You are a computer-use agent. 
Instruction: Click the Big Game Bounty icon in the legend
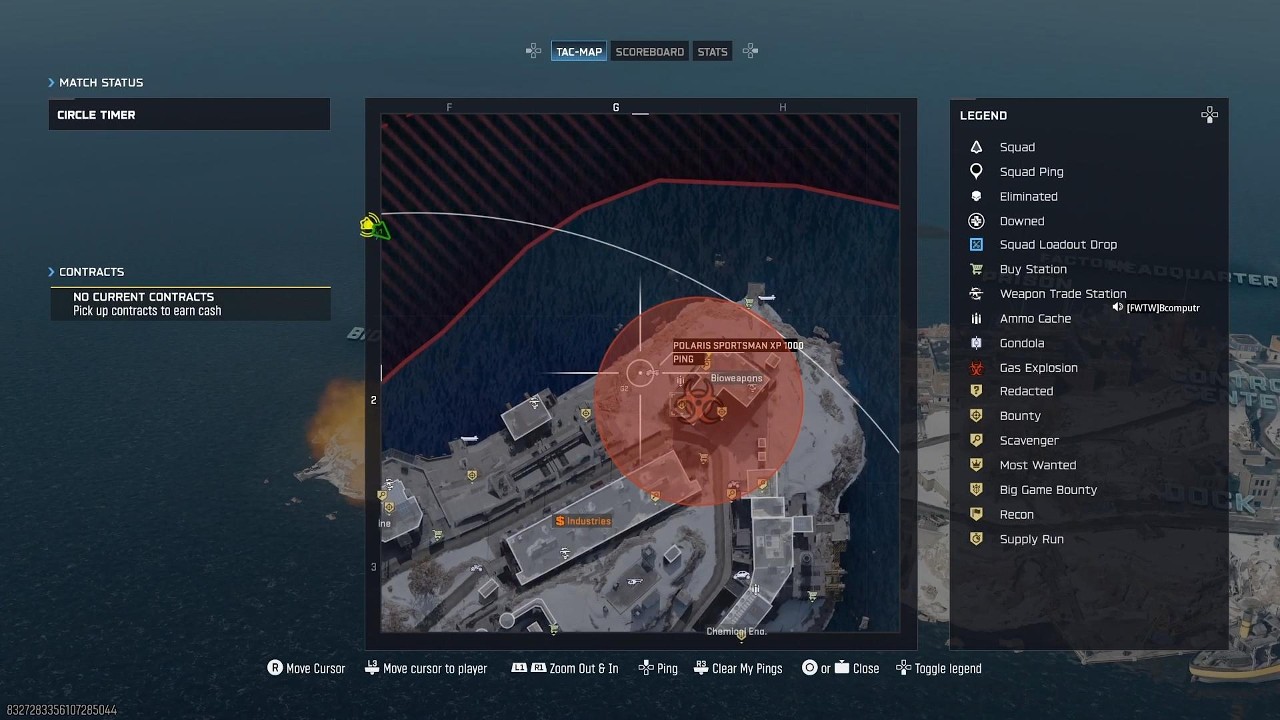pos(977,490)
